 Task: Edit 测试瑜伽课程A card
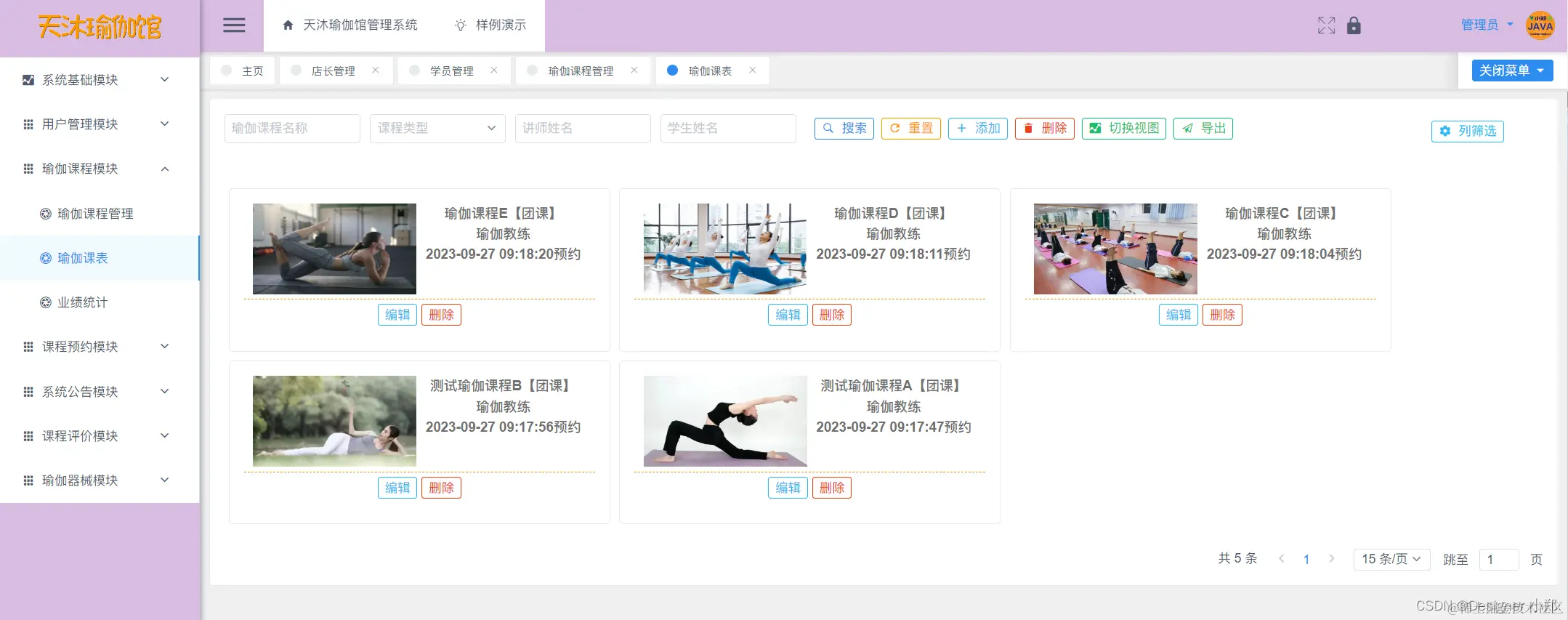tap(788, 488)
